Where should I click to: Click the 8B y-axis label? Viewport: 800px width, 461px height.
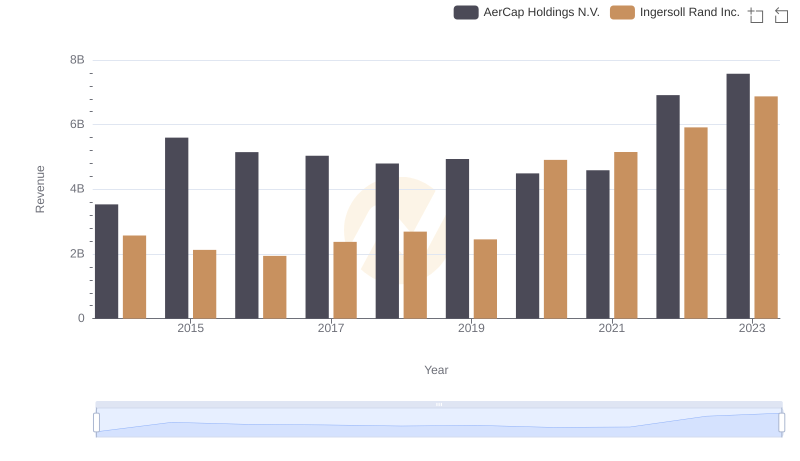click(77, 60)
